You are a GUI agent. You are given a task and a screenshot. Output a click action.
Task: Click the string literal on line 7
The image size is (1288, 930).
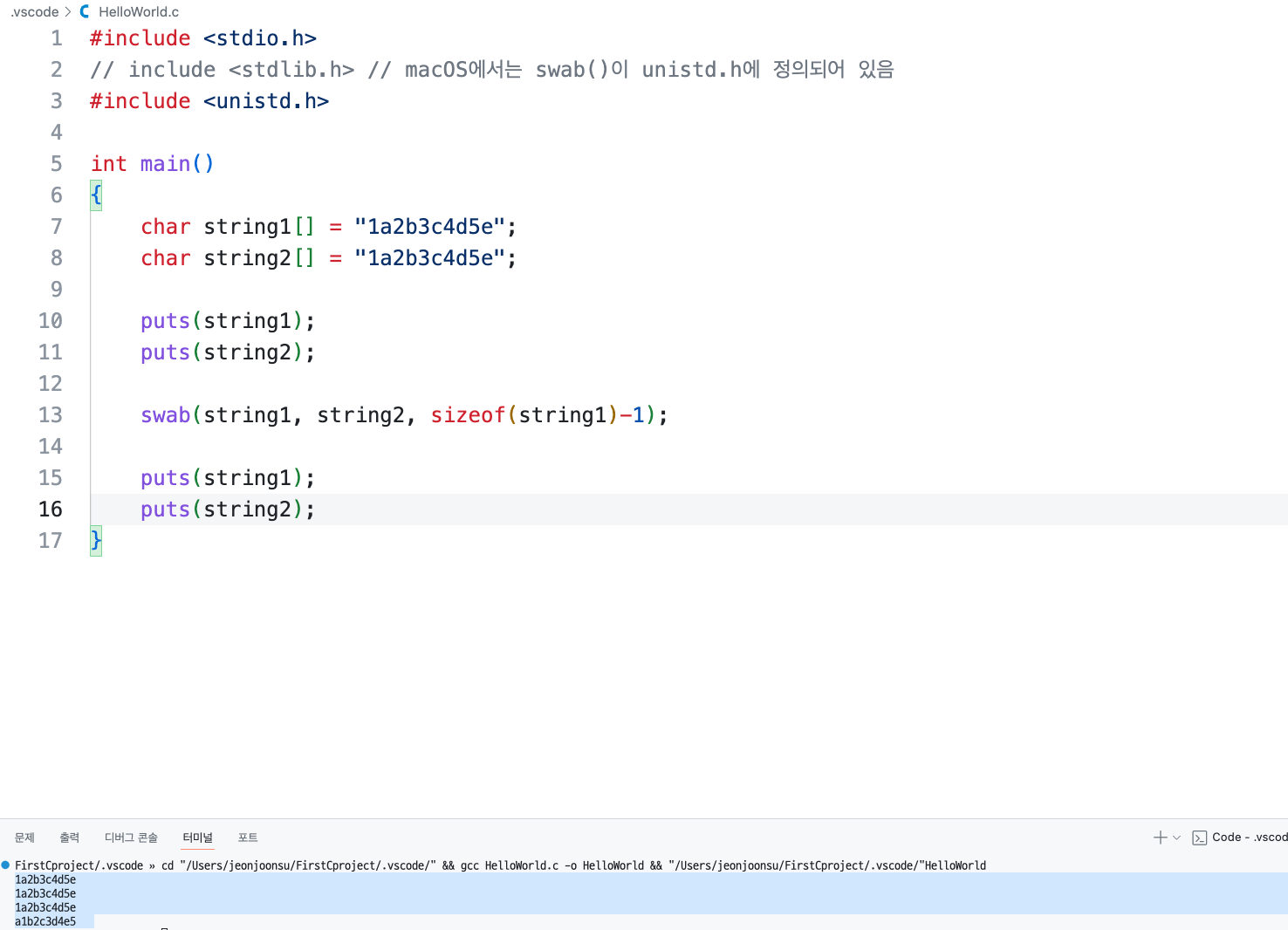[x=429, y=227]
